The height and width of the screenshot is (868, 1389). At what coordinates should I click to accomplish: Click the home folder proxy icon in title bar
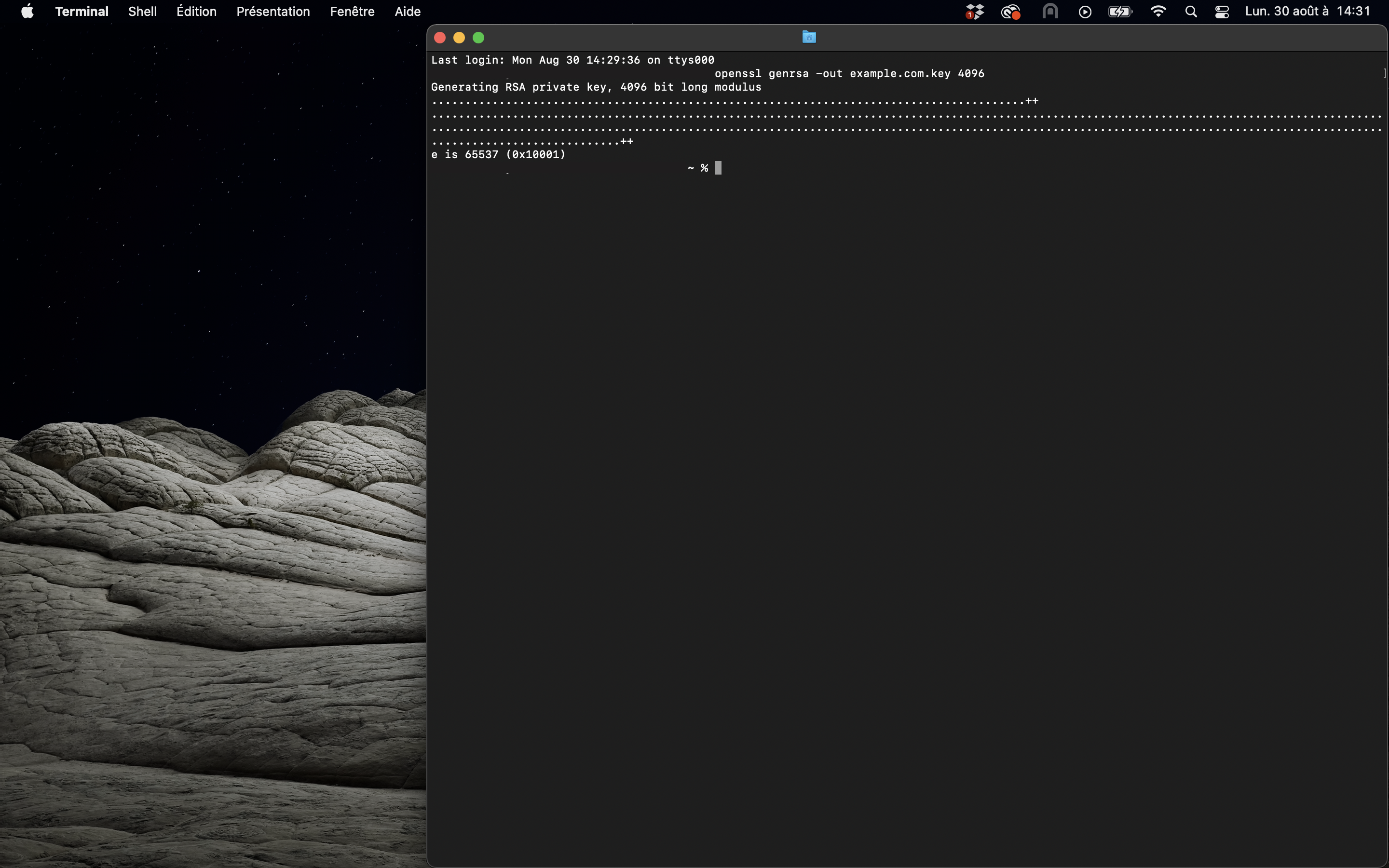point(809,37)
